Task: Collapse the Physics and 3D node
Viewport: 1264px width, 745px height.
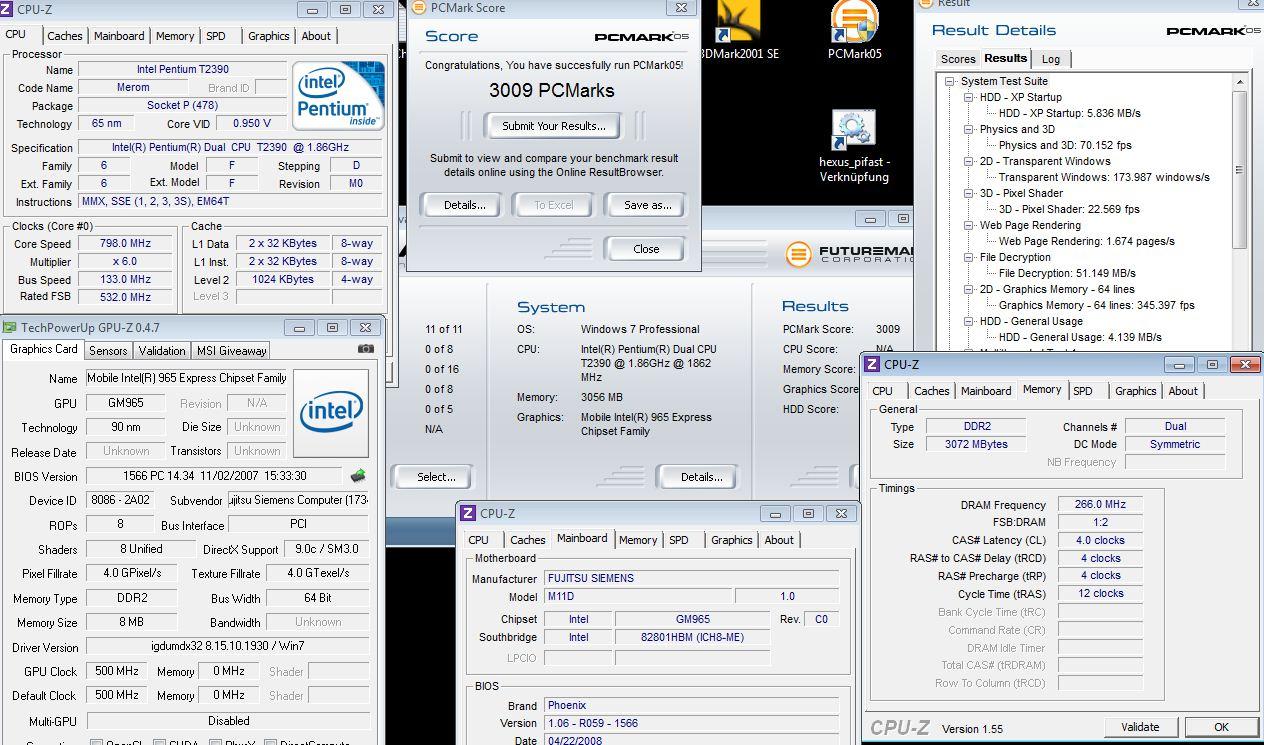Action: tap(969, 129)
